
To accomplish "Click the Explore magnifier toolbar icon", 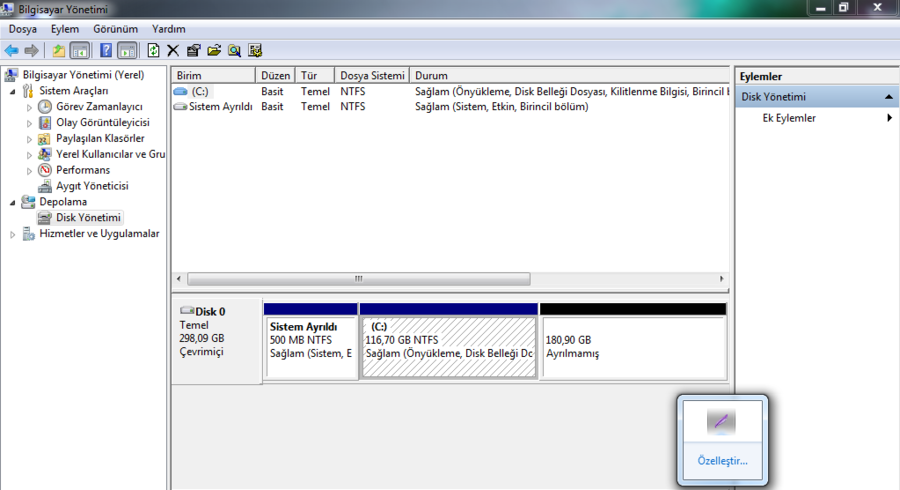I will (234, 50).
